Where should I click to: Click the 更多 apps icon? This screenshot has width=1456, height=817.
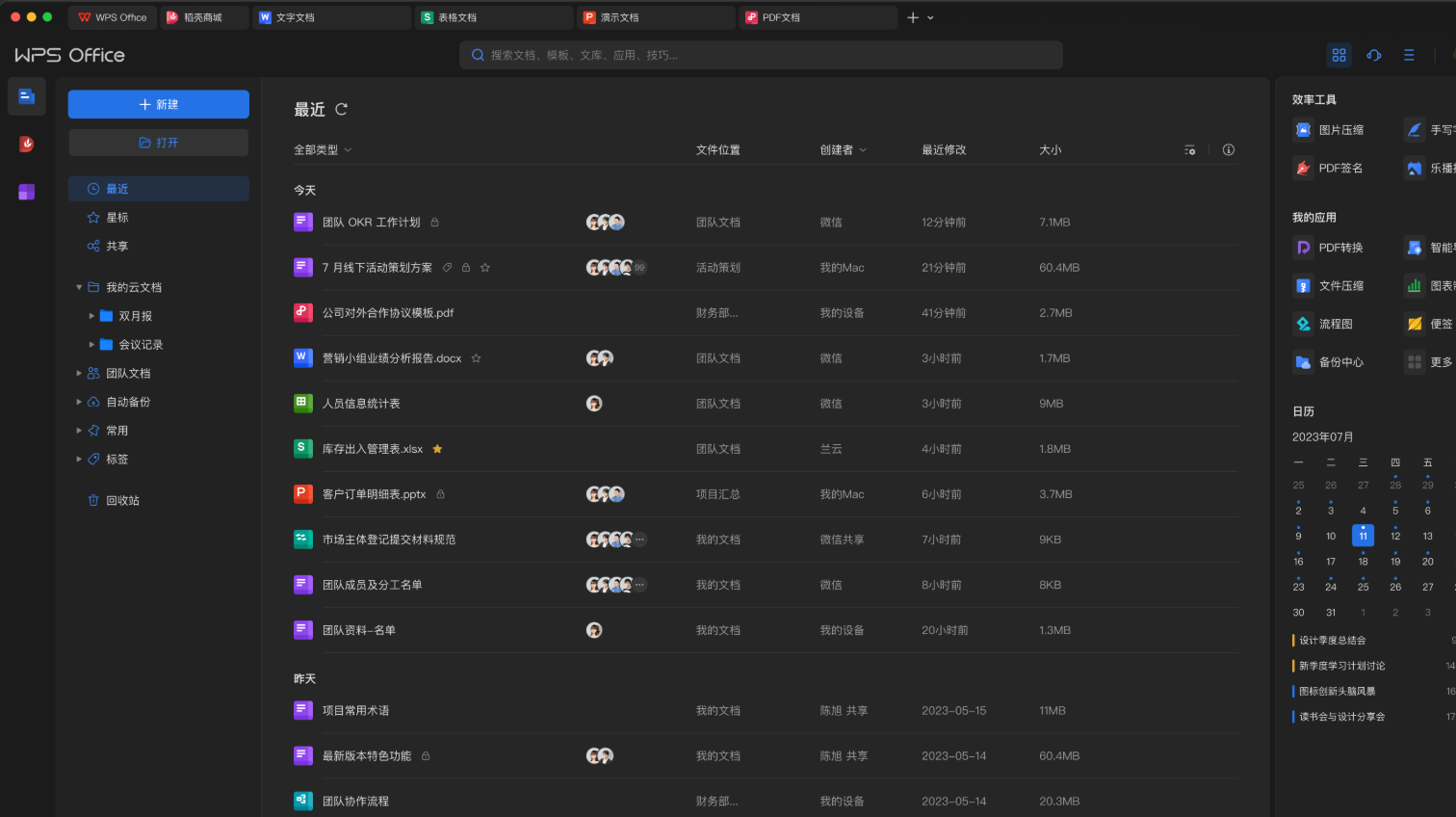[1414, 362]
